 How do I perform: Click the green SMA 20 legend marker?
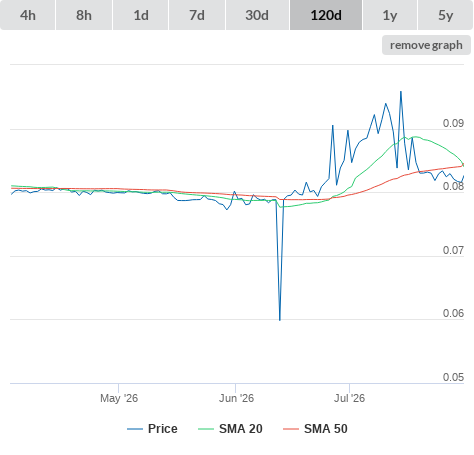206,429
